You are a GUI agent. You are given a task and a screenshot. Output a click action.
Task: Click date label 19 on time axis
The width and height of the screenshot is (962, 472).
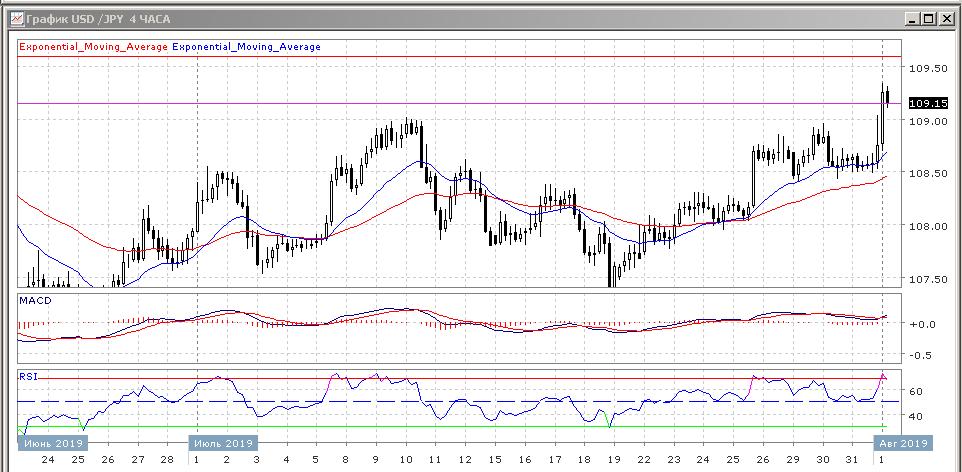[614, 460]
